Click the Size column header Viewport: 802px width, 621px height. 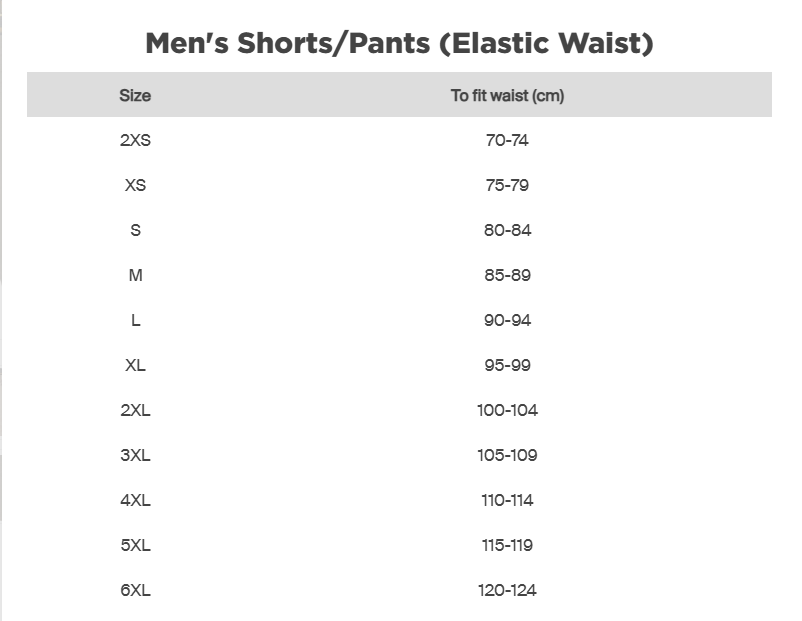point(135,96)
